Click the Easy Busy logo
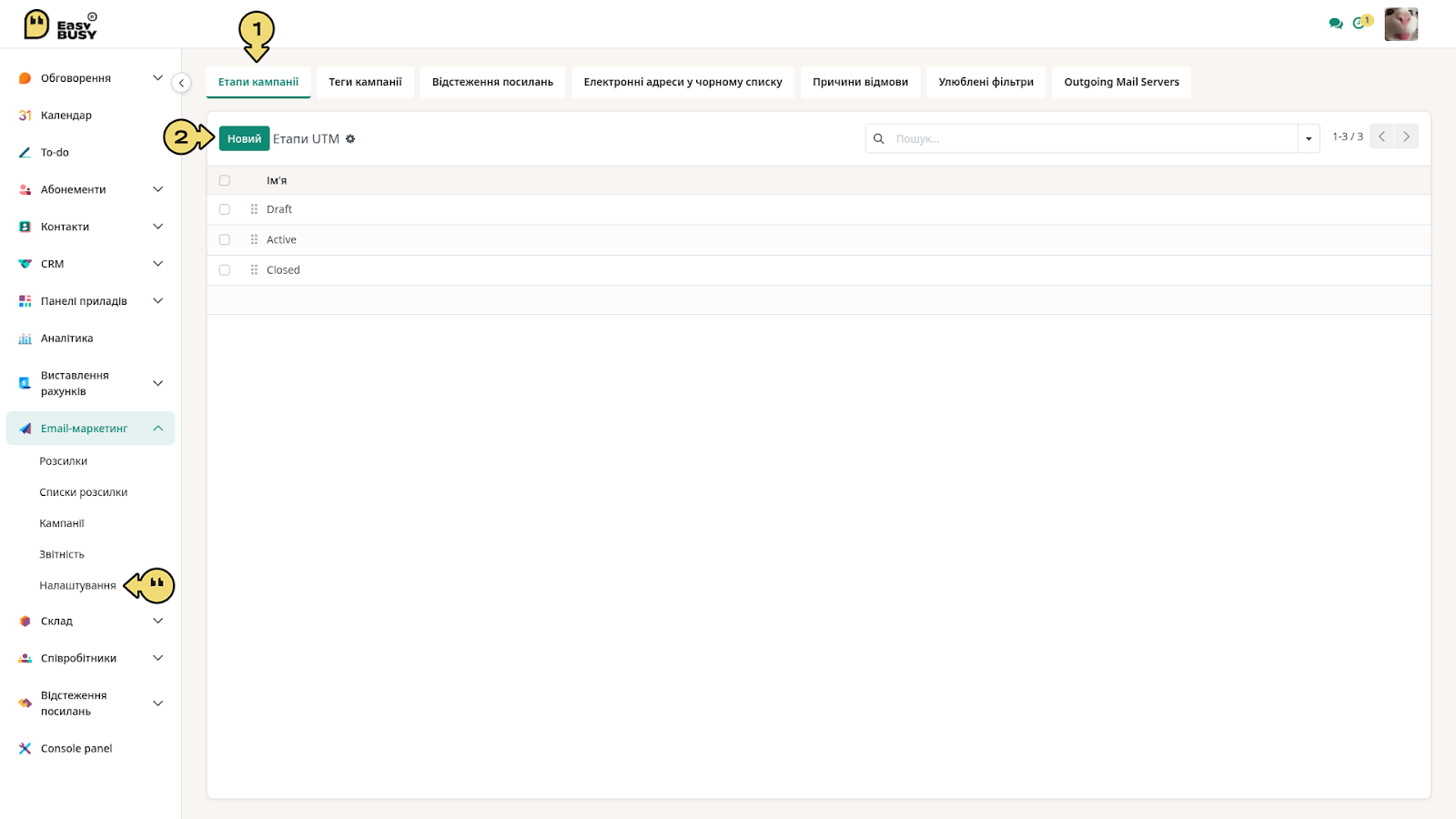 click(61, 25)
